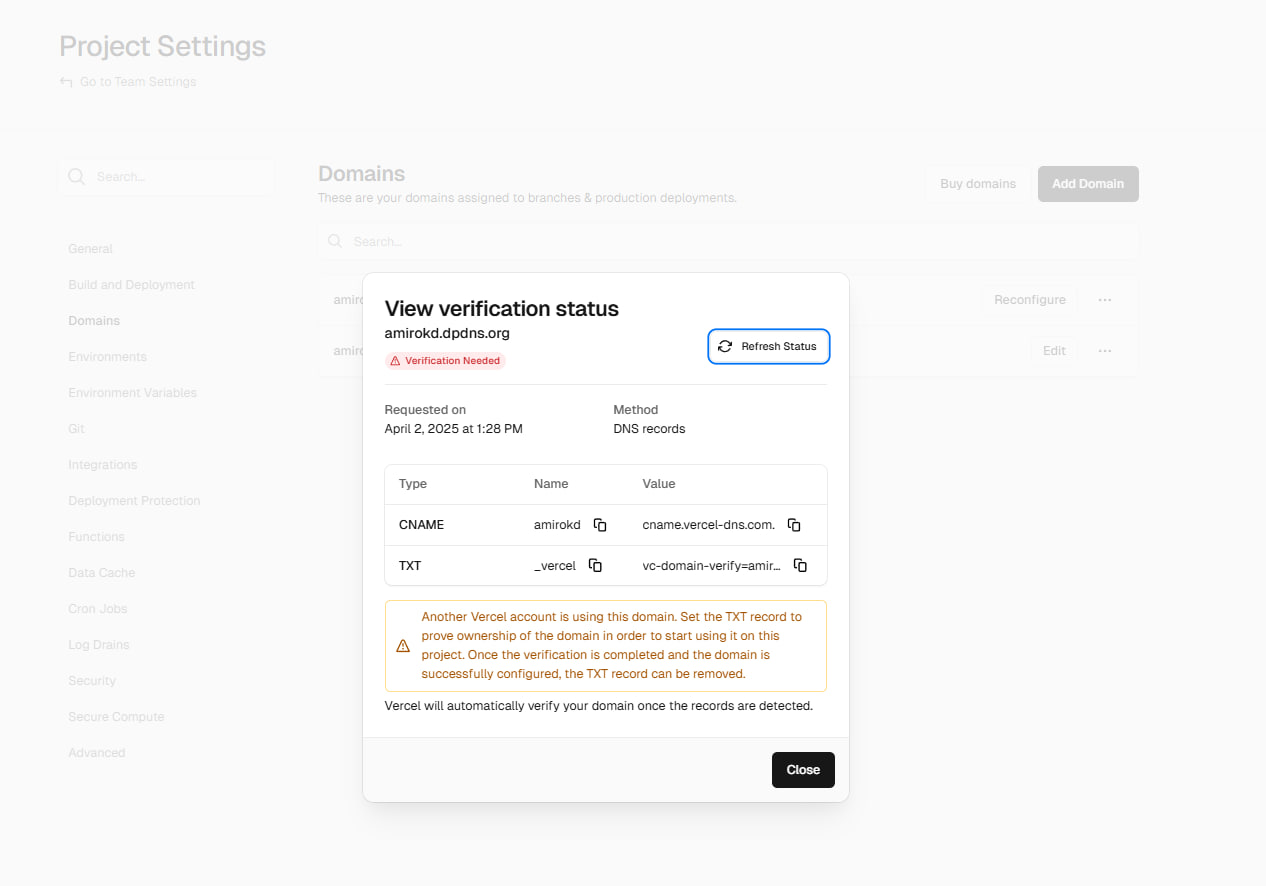1266x886 pixels.
Task: Click the Verification Needed status badge
Action: (445, 361)
